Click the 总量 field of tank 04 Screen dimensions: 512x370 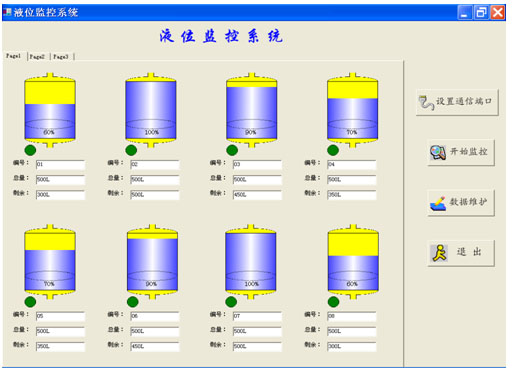click(352, 180)
